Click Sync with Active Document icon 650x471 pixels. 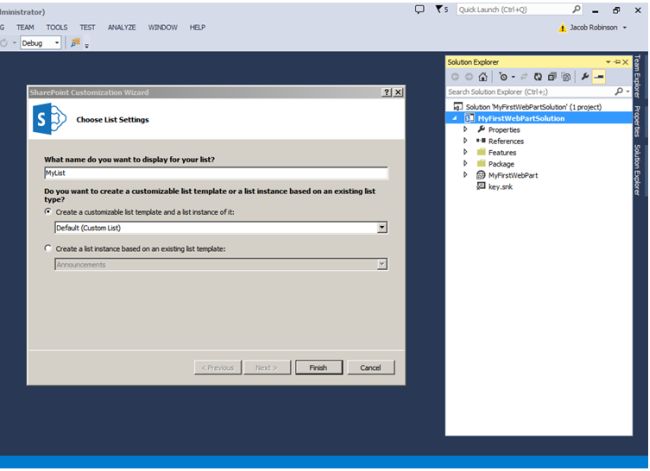[524, 77]
